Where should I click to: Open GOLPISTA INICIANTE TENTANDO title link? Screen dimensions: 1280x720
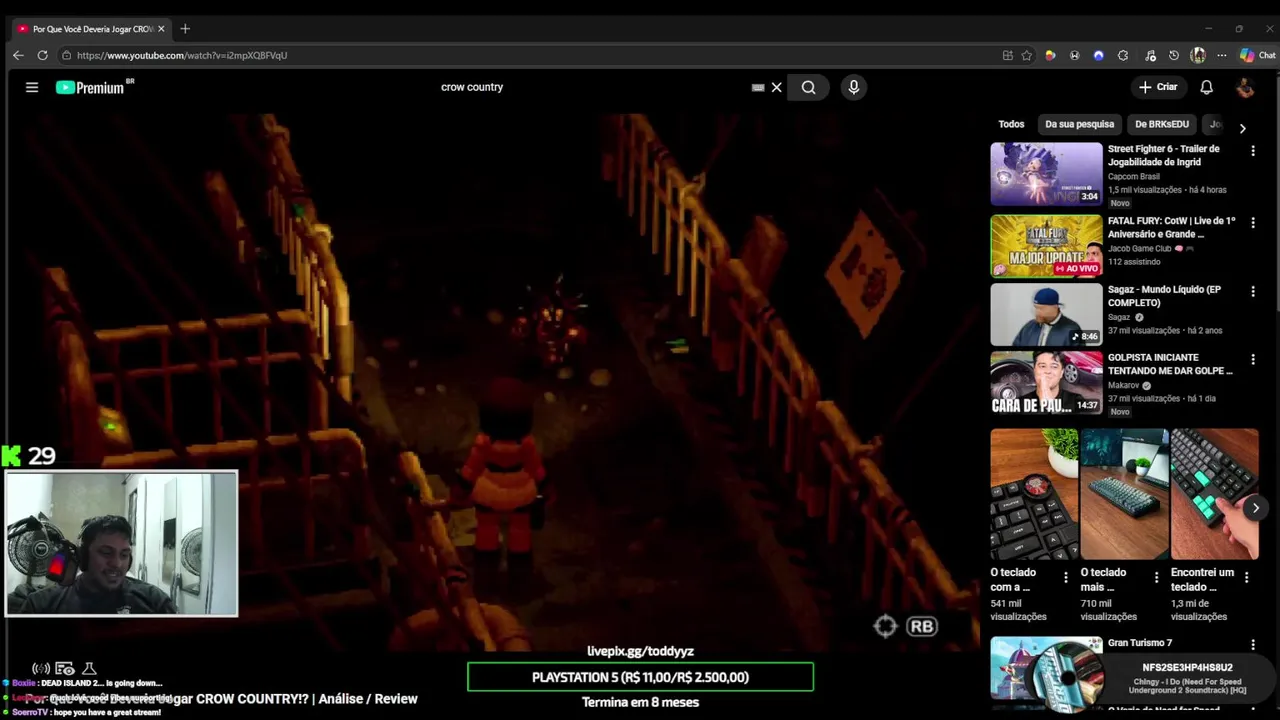(x=1170, y=364)
